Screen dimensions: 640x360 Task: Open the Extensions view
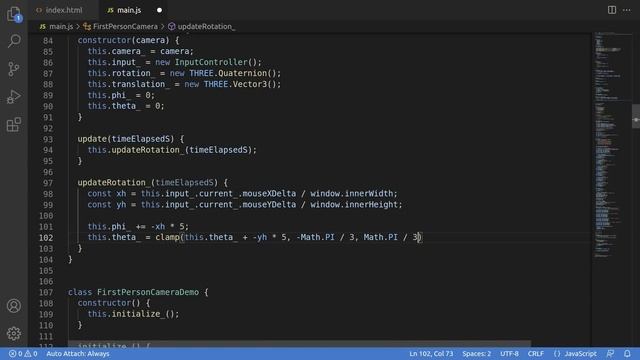14,124
